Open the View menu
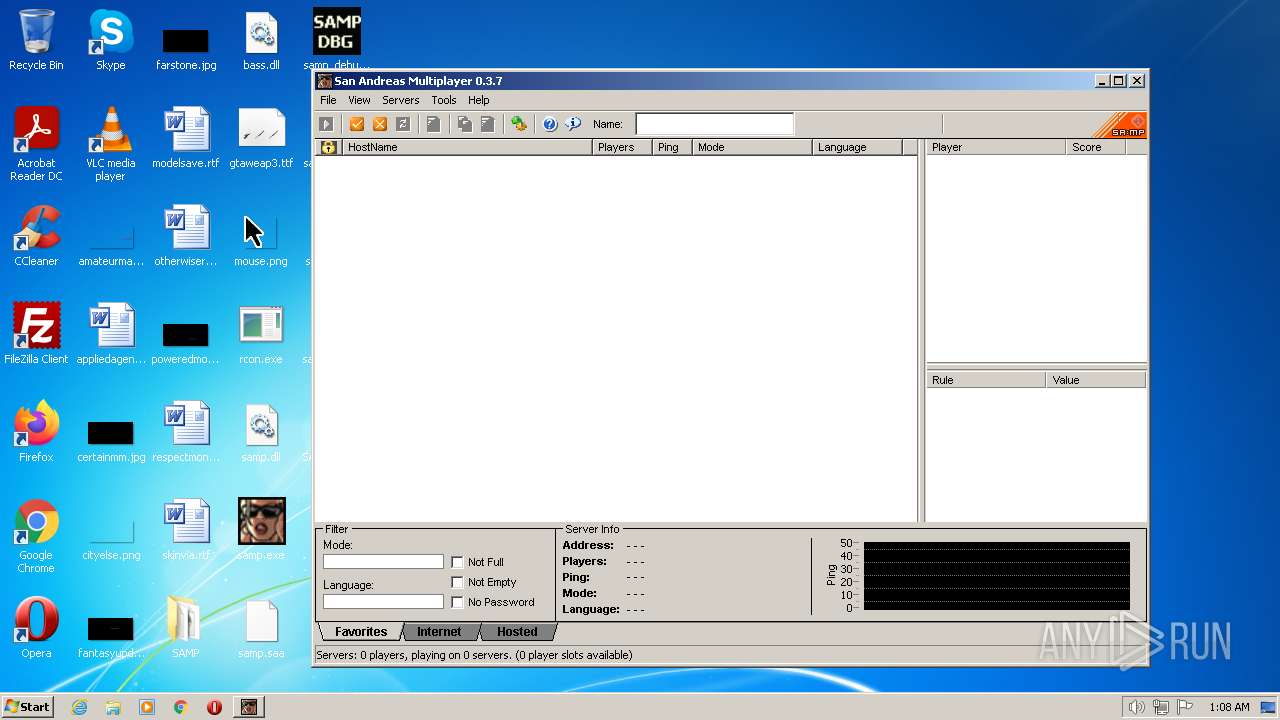1280x720 pixels. (x=359, y=100)
